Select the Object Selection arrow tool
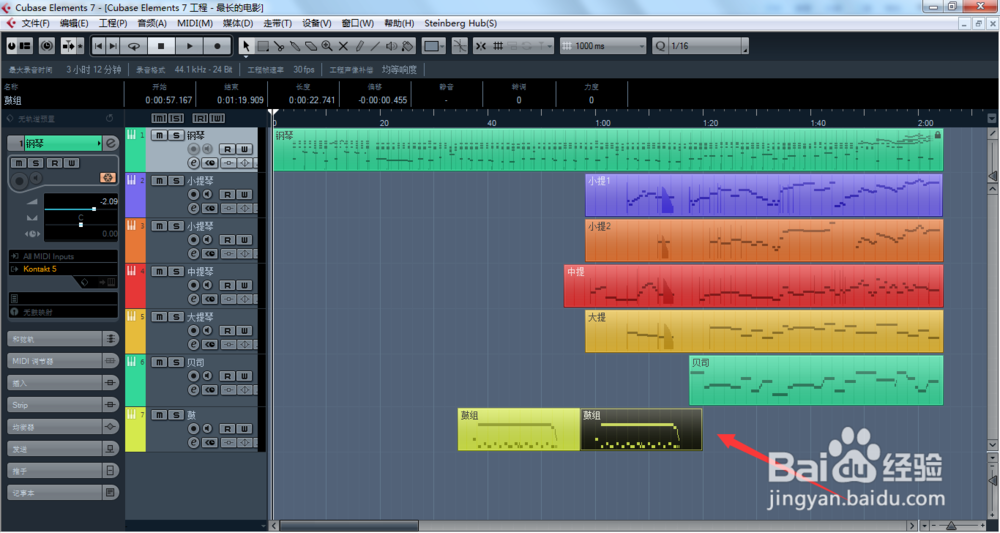Viewport: 1000px width, 533px height. 246,46
